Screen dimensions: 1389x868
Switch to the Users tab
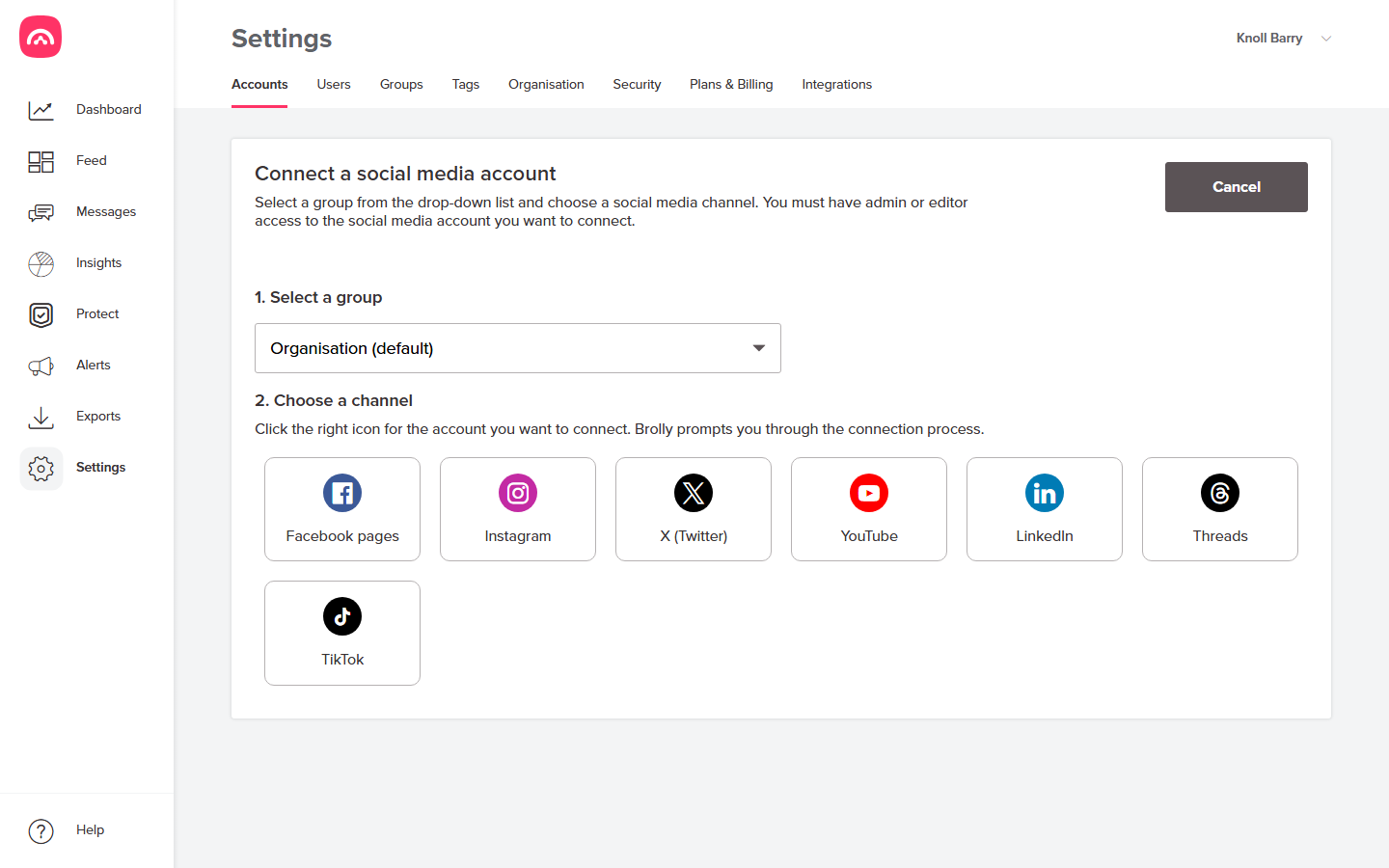pos(334,85)
